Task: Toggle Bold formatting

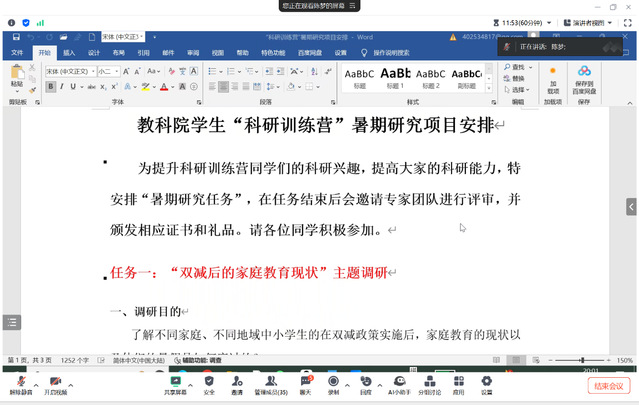Action: click(49, 86)
